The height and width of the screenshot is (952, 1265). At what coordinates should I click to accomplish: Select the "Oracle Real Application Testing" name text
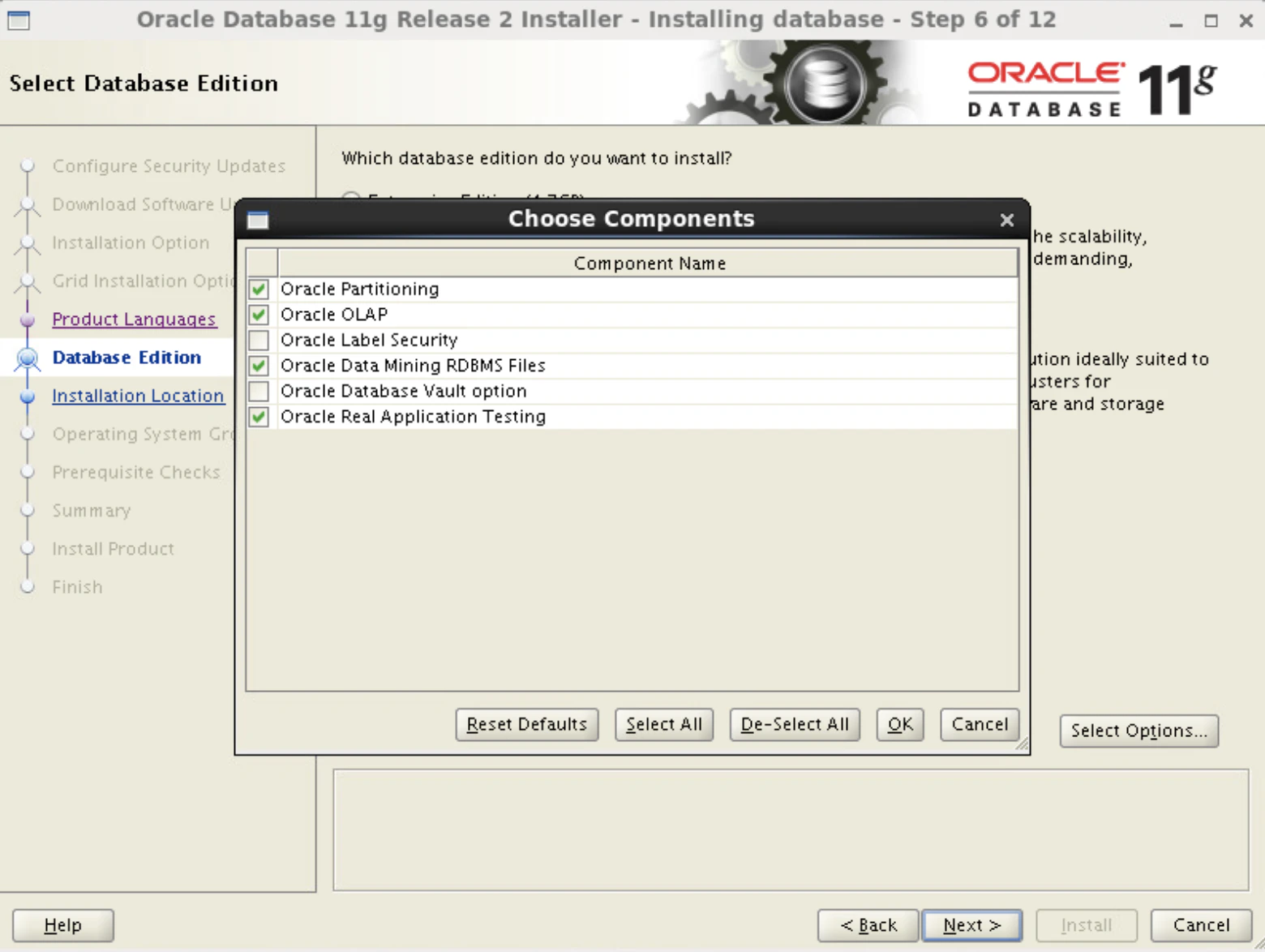coord(413,417)
